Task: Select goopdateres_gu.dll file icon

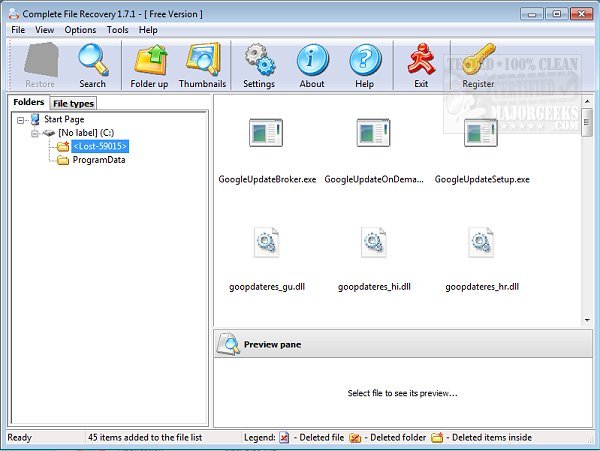Action: click(x=266, y=243)
